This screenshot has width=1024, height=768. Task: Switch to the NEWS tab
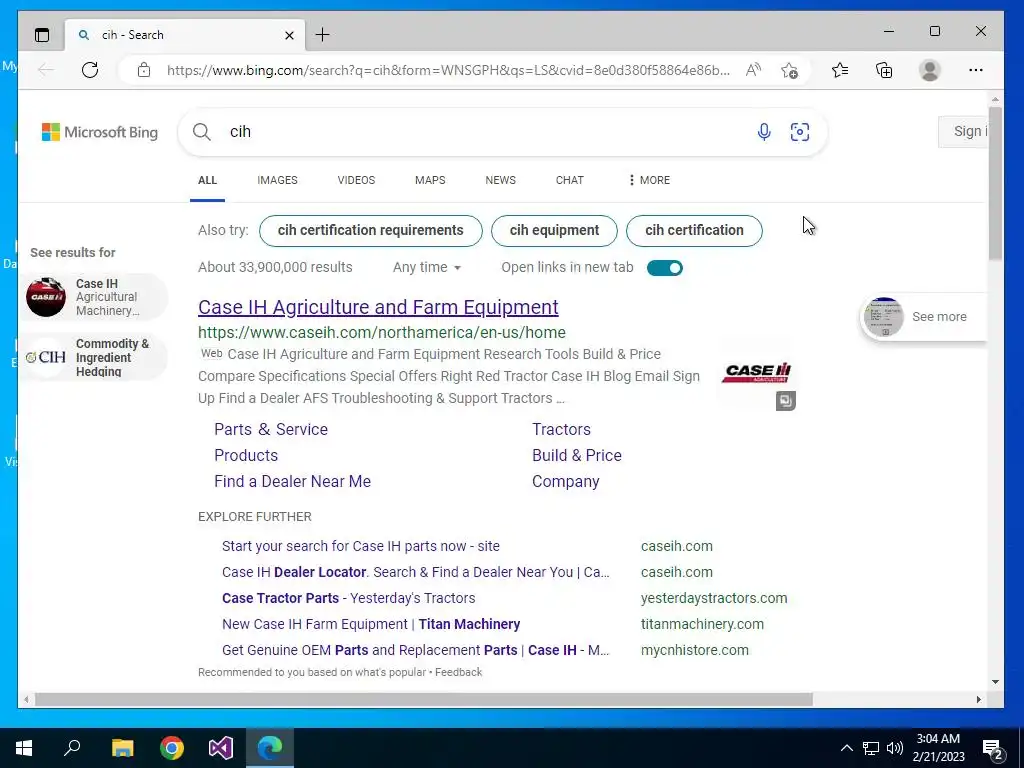click(500, 180)
